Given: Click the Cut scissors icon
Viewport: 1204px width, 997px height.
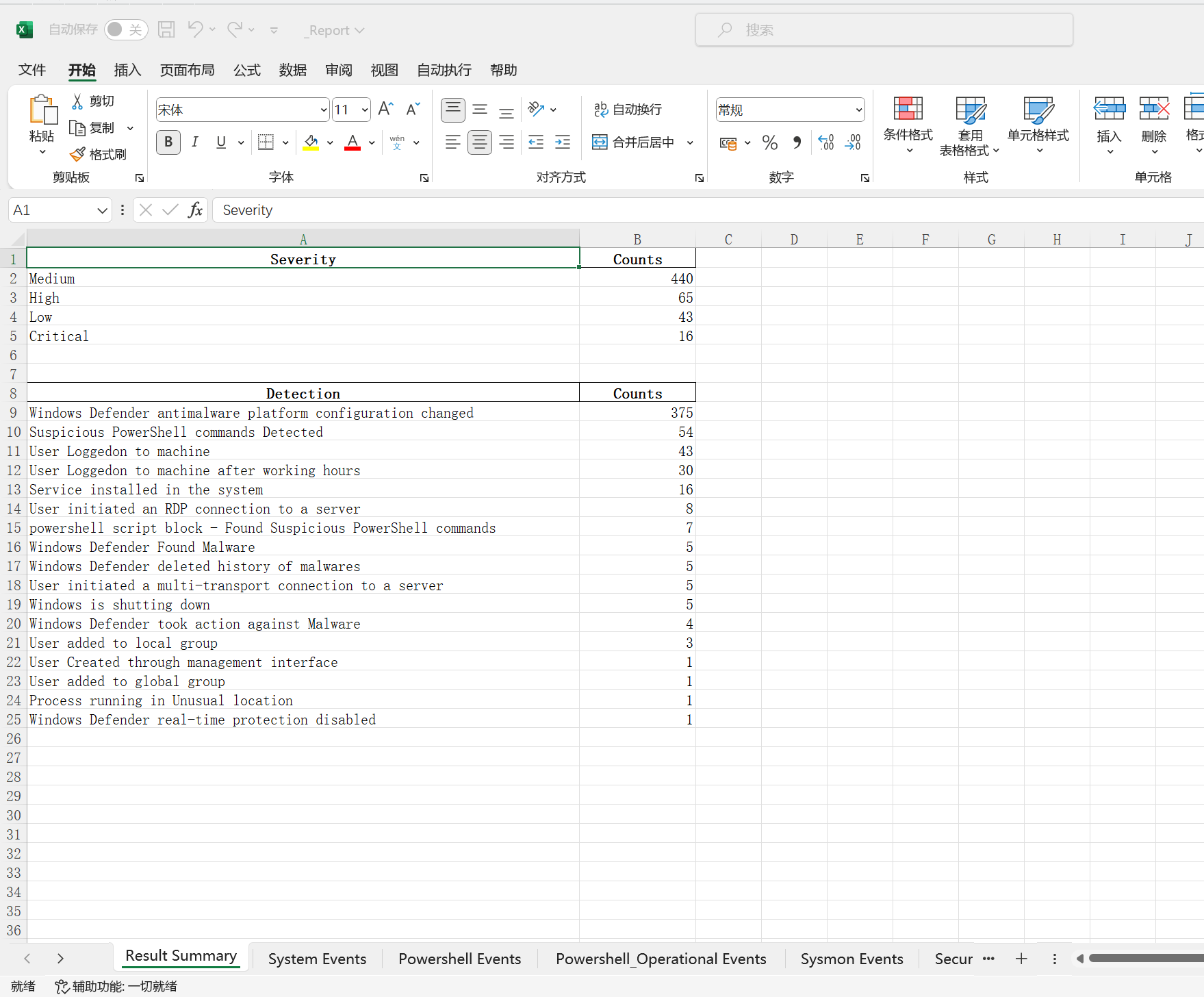Looking at the screenshot, I should tap(78, 101).
